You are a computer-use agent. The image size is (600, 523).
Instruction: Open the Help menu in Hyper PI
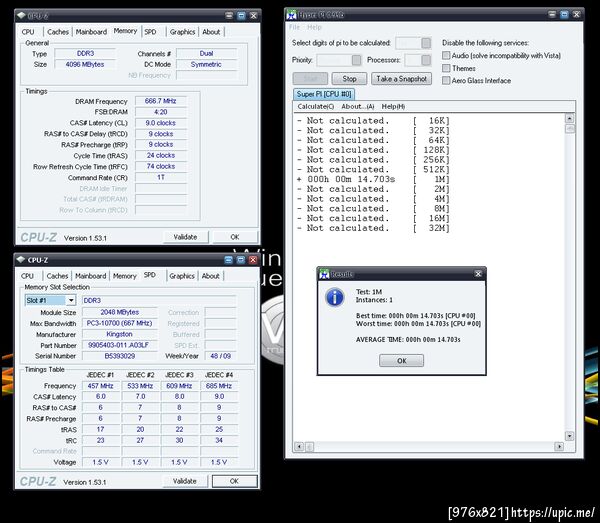point(315,27)
